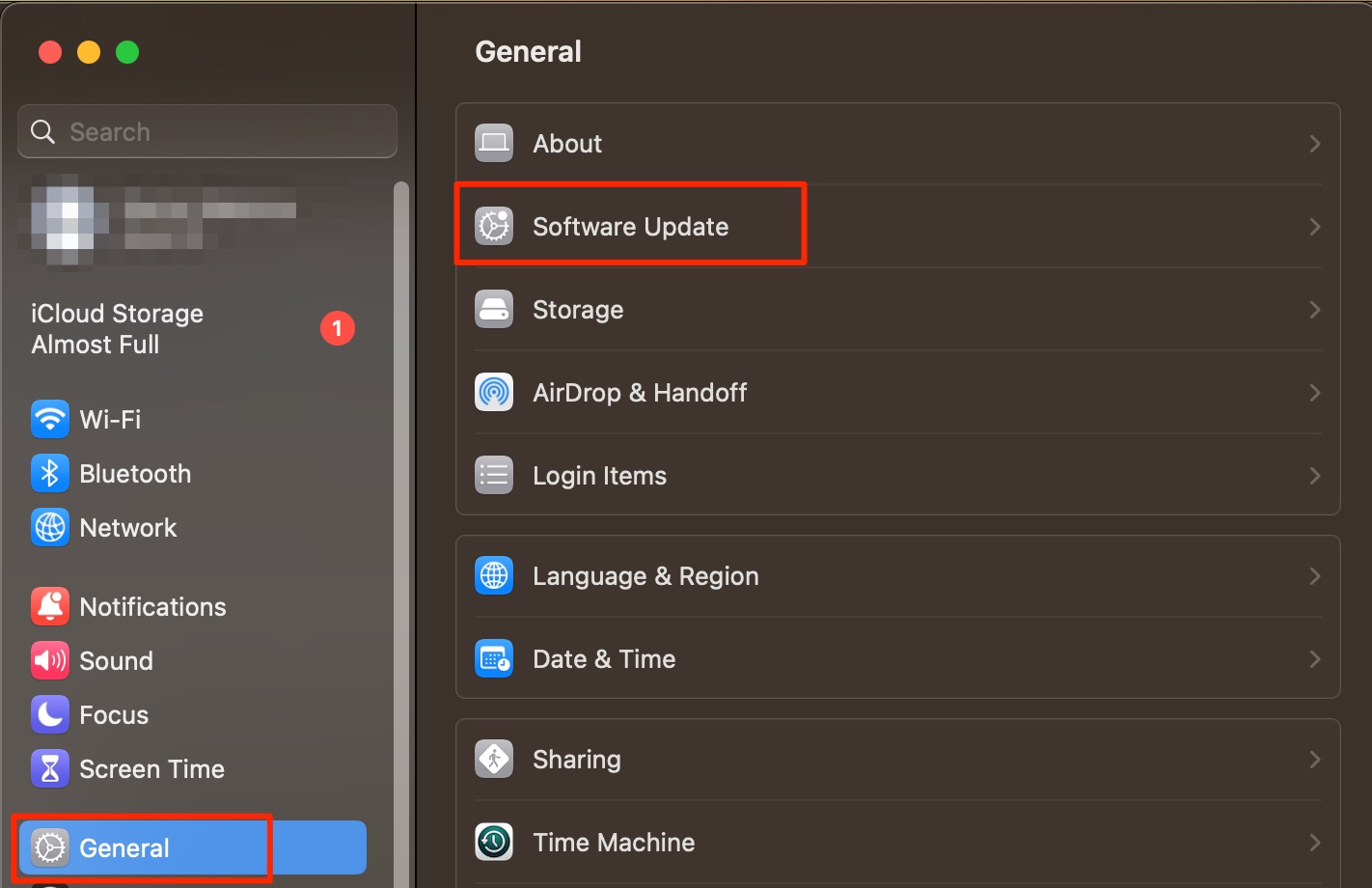This screenshot has height=888, width=1372.
Task: Click the Language & Region globe icon
Action: tap(494, 575)
